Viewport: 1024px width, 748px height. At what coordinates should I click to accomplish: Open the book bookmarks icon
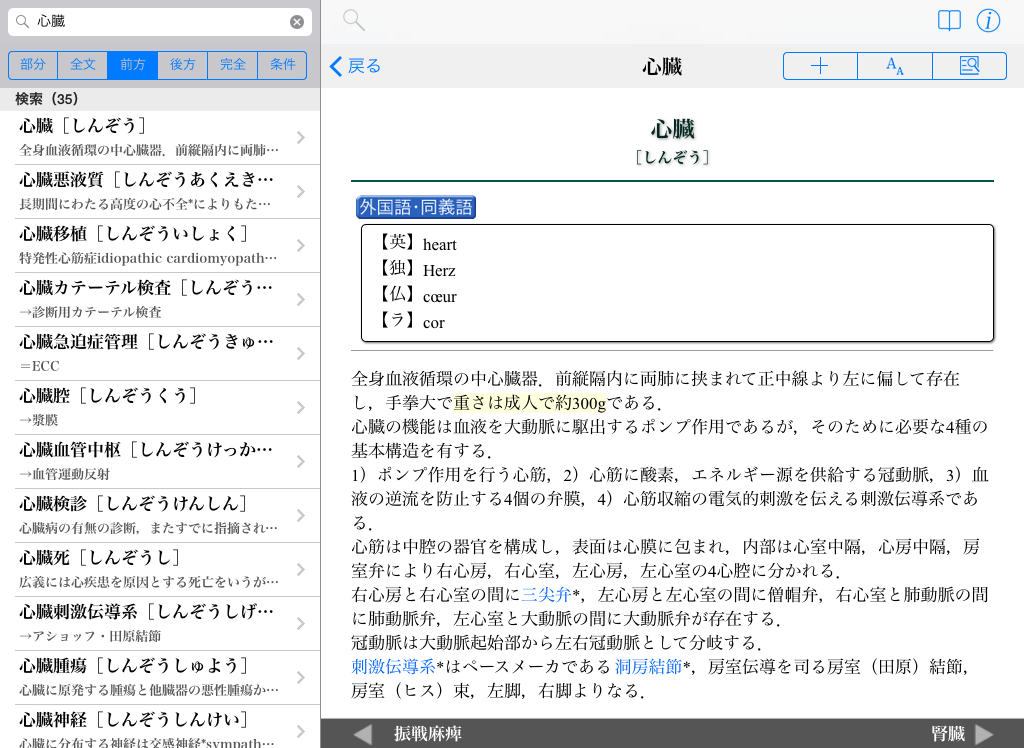pos(949,21)
